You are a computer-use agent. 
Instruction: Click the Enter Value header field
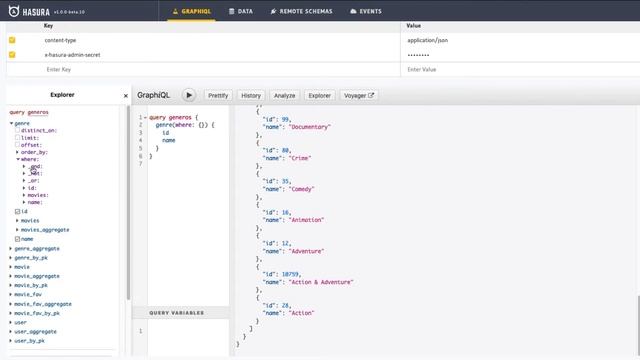click(520, 69)
